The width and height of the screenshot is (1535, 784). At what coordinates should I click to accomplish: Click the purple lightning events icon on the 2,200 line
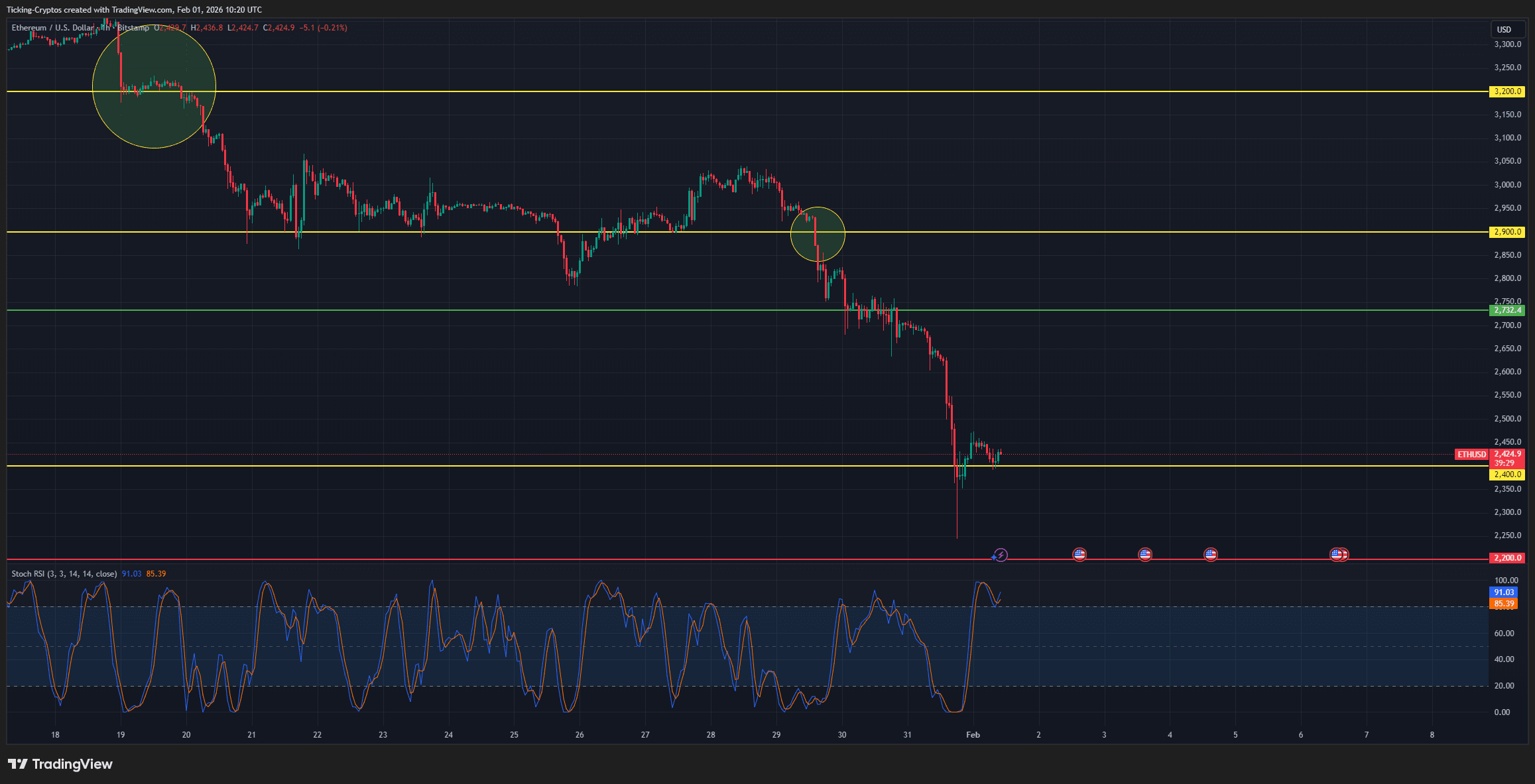(x=1001, y=554)
